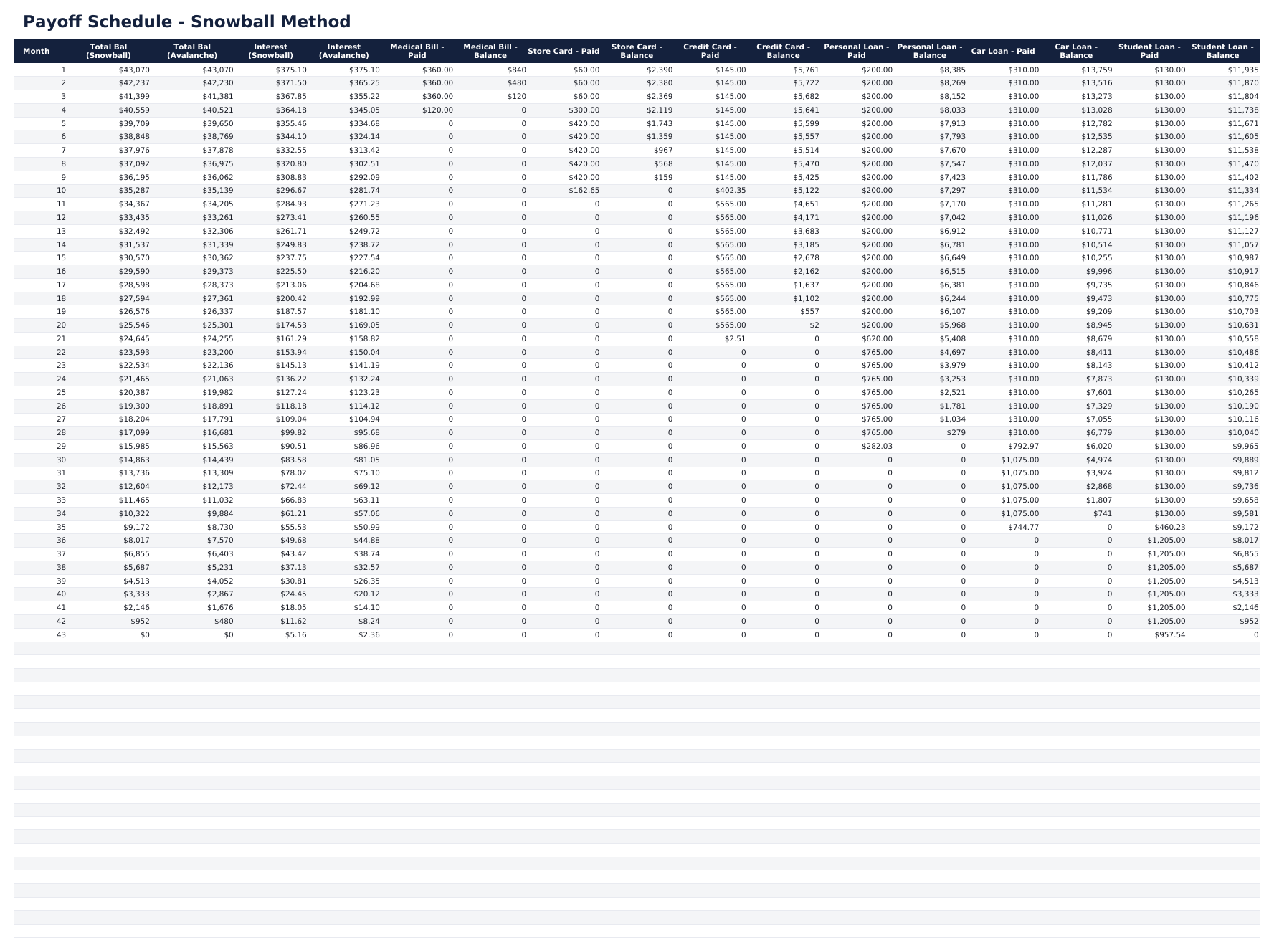Click the Total Bal (Avalanche) column header
Screen dimensions: 1274x952
192,51
